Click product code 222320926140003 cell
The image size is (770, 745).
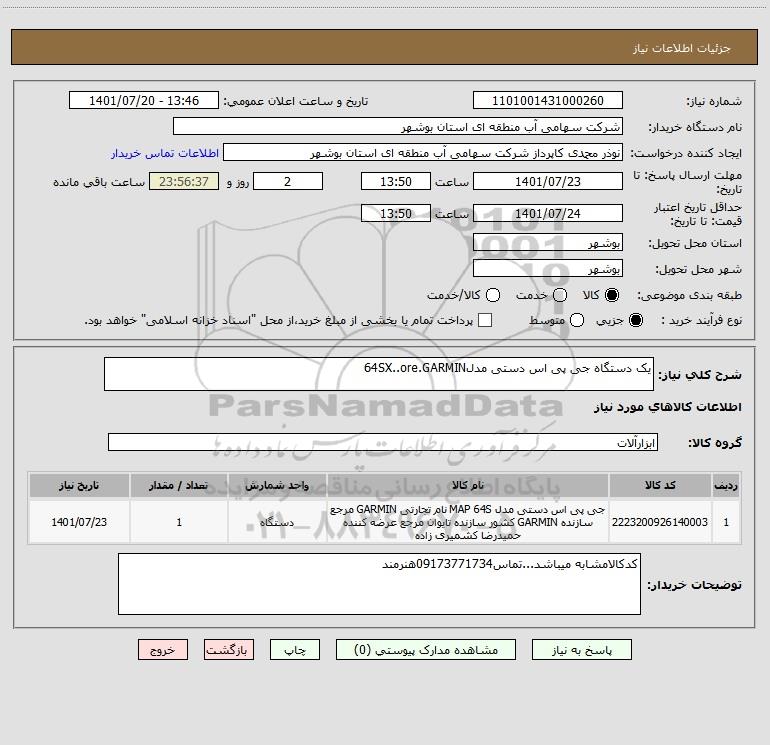[x=660, y=522]
